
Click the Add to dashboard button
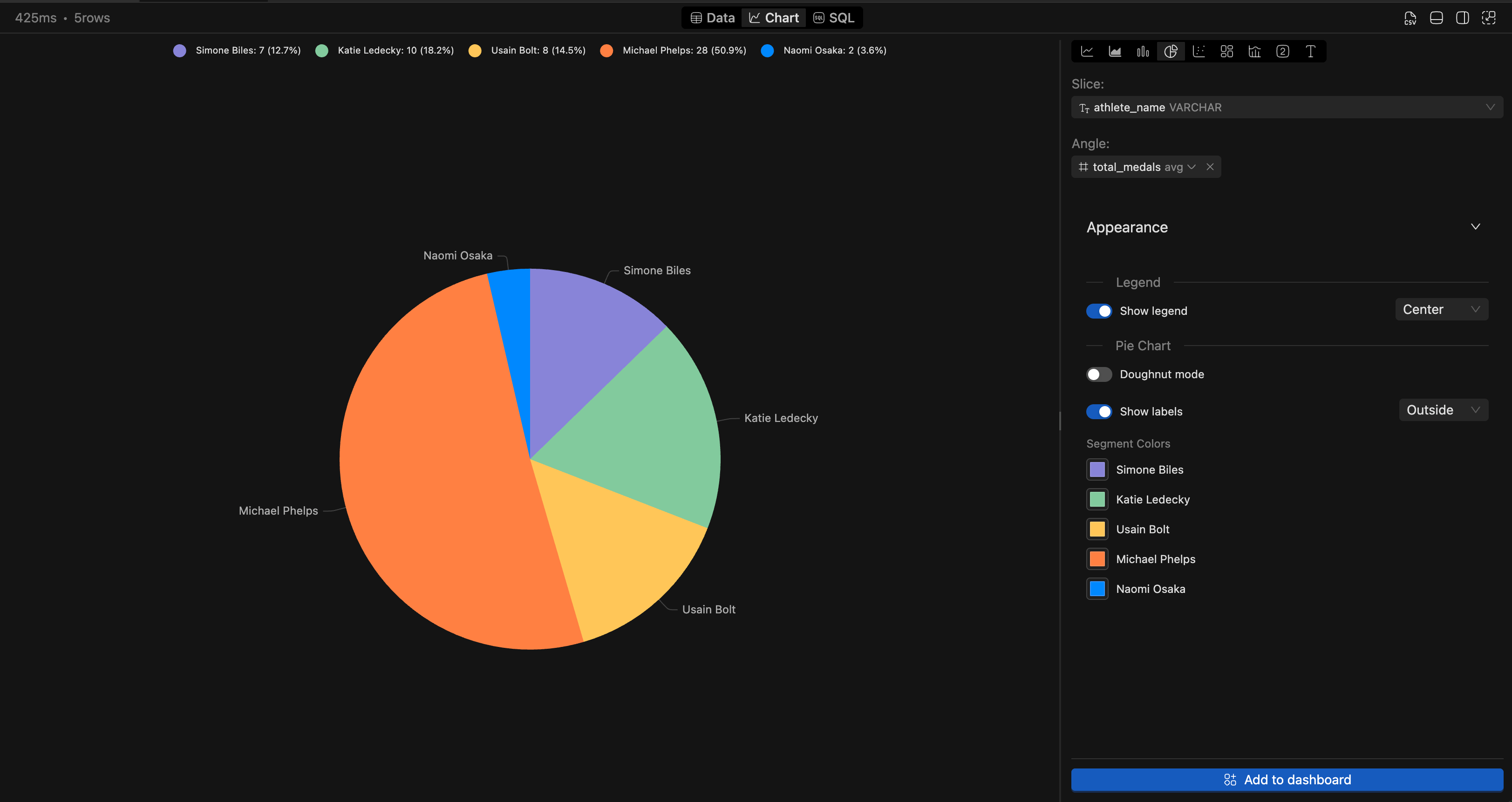click(x=1287, y=779)
